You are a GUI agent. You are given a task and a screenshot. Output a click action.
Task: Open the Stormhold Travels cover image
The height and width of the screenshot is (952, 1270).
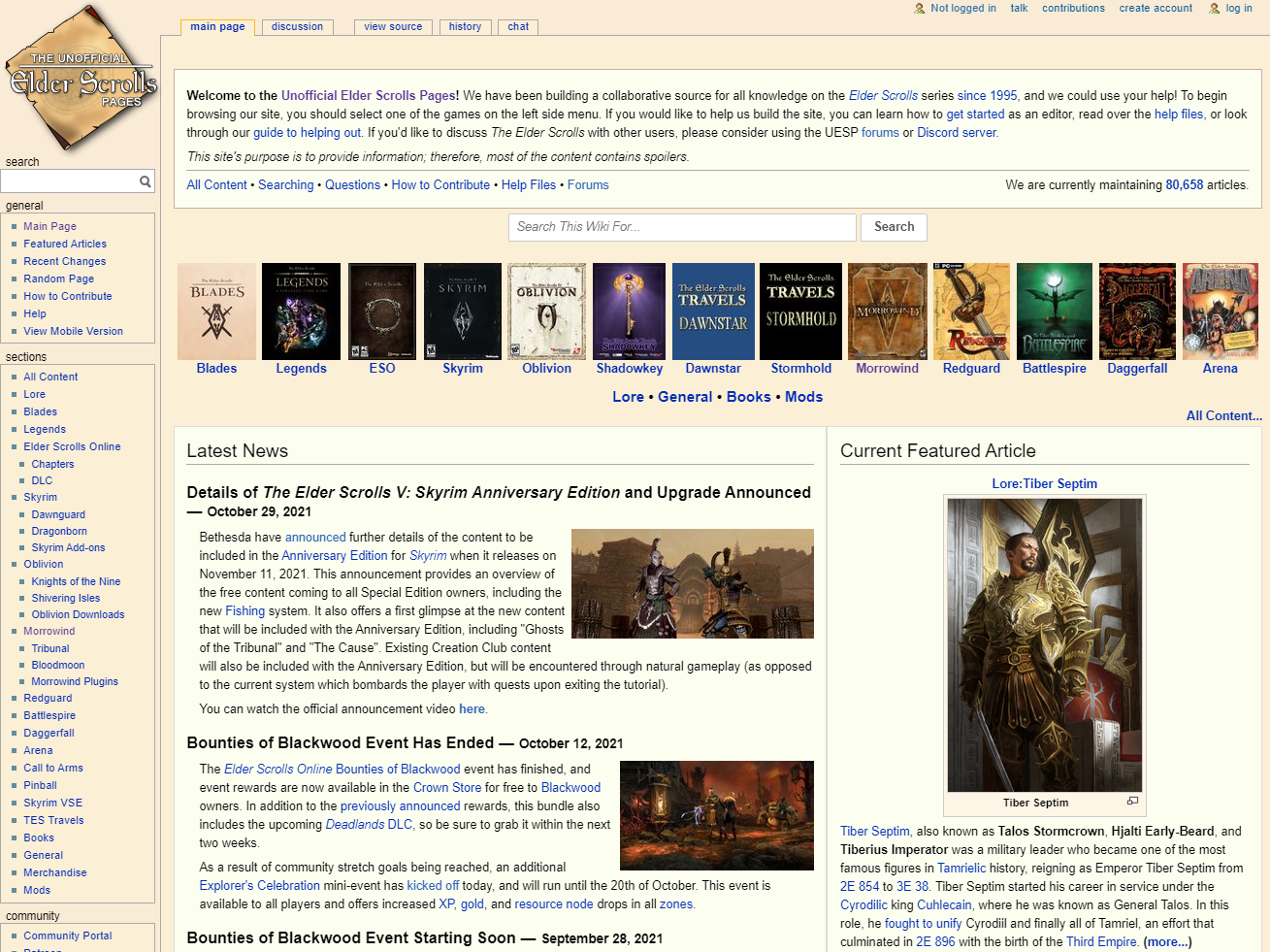801,312
